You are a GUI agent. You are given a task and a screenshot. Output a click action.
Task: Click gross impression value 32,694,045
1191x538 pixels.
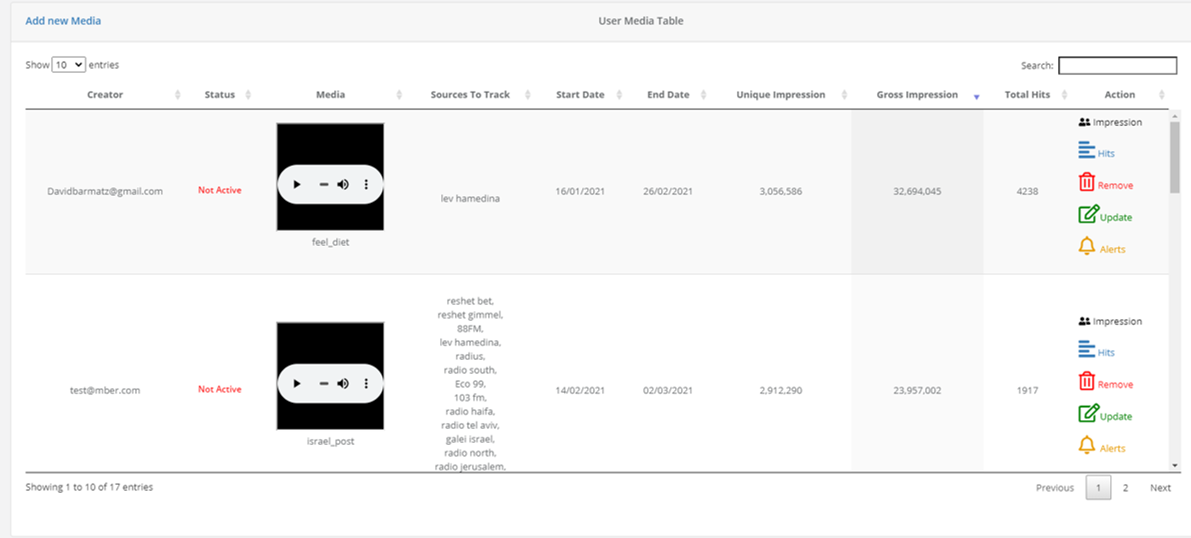917,191
